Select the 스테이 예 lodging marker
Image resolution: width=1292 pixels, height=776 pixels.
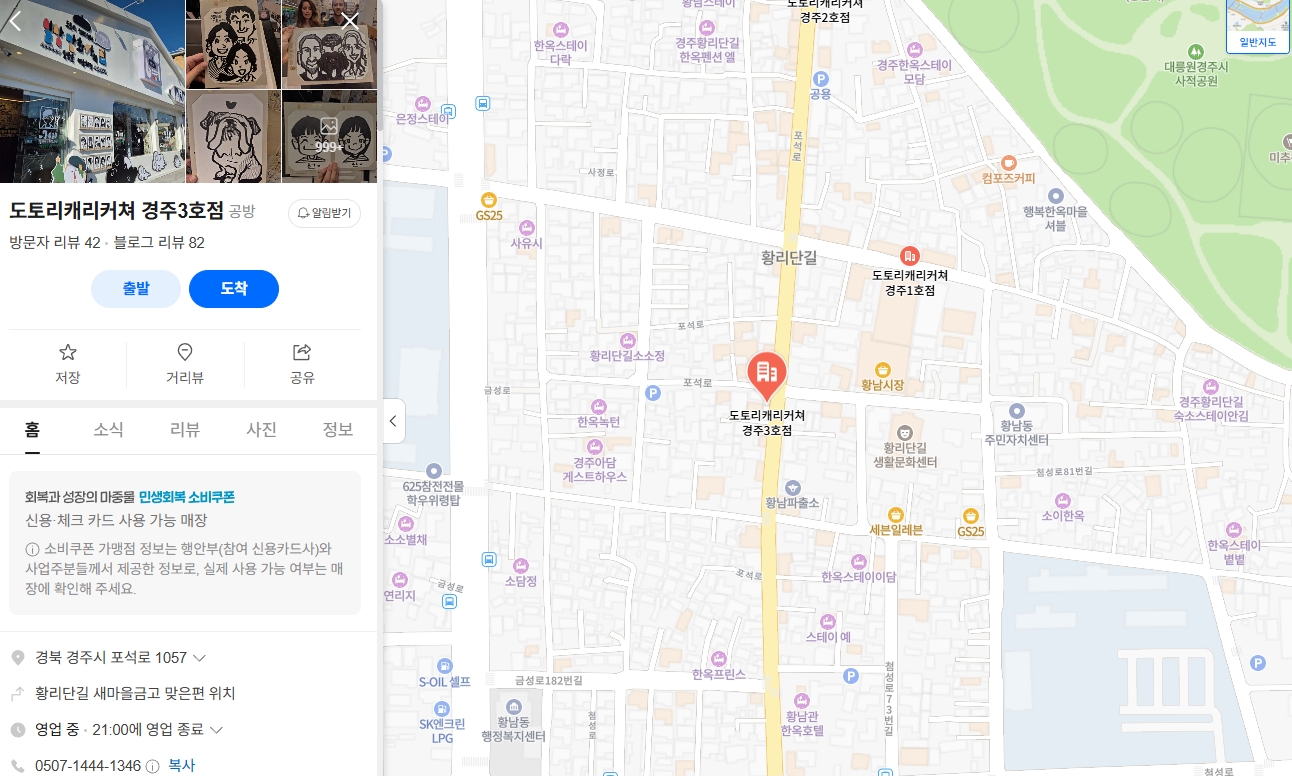828,621
